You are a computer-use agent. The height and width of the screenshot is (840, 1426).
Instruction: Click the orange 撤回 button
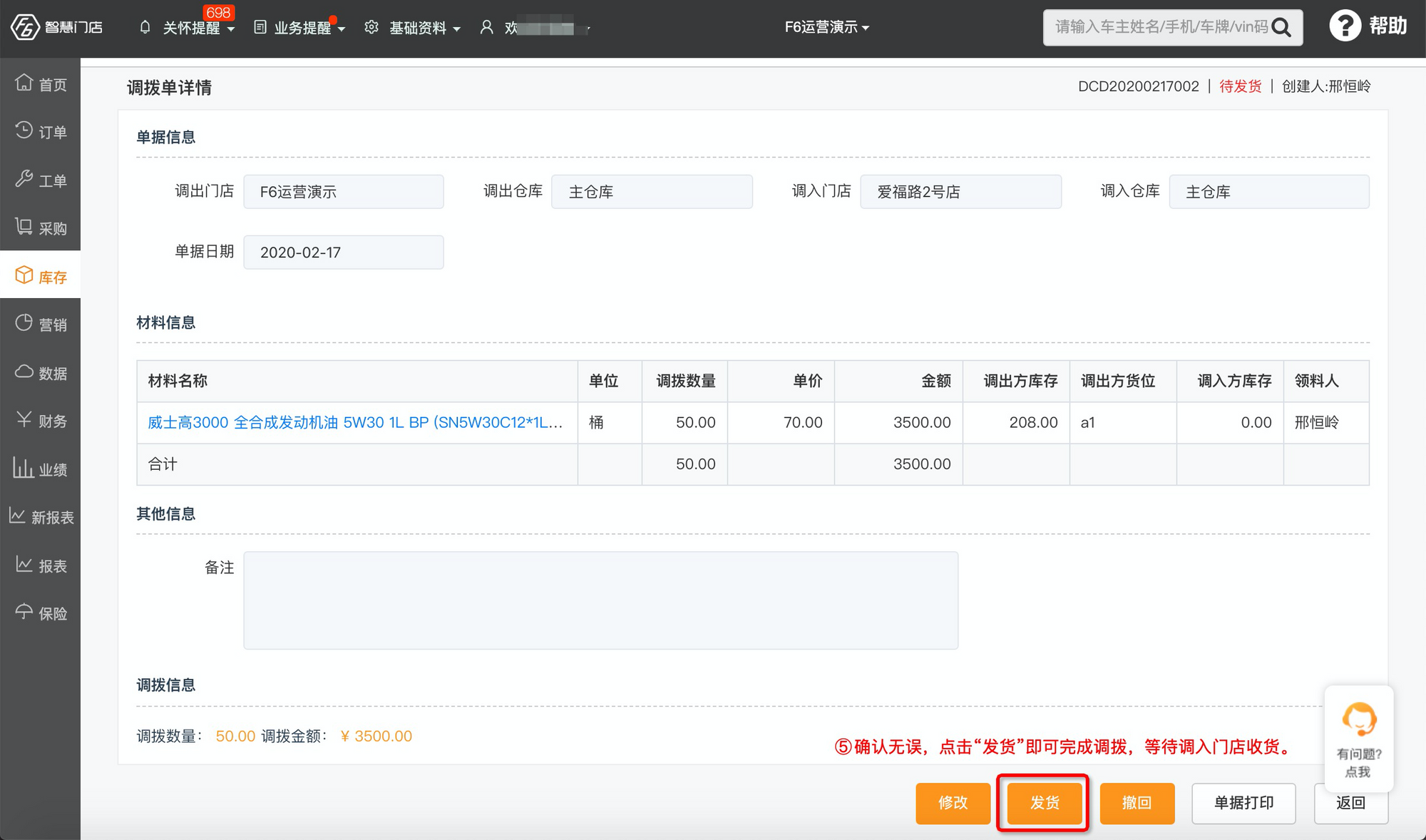pyautogui.click(x=1137, y=803)
